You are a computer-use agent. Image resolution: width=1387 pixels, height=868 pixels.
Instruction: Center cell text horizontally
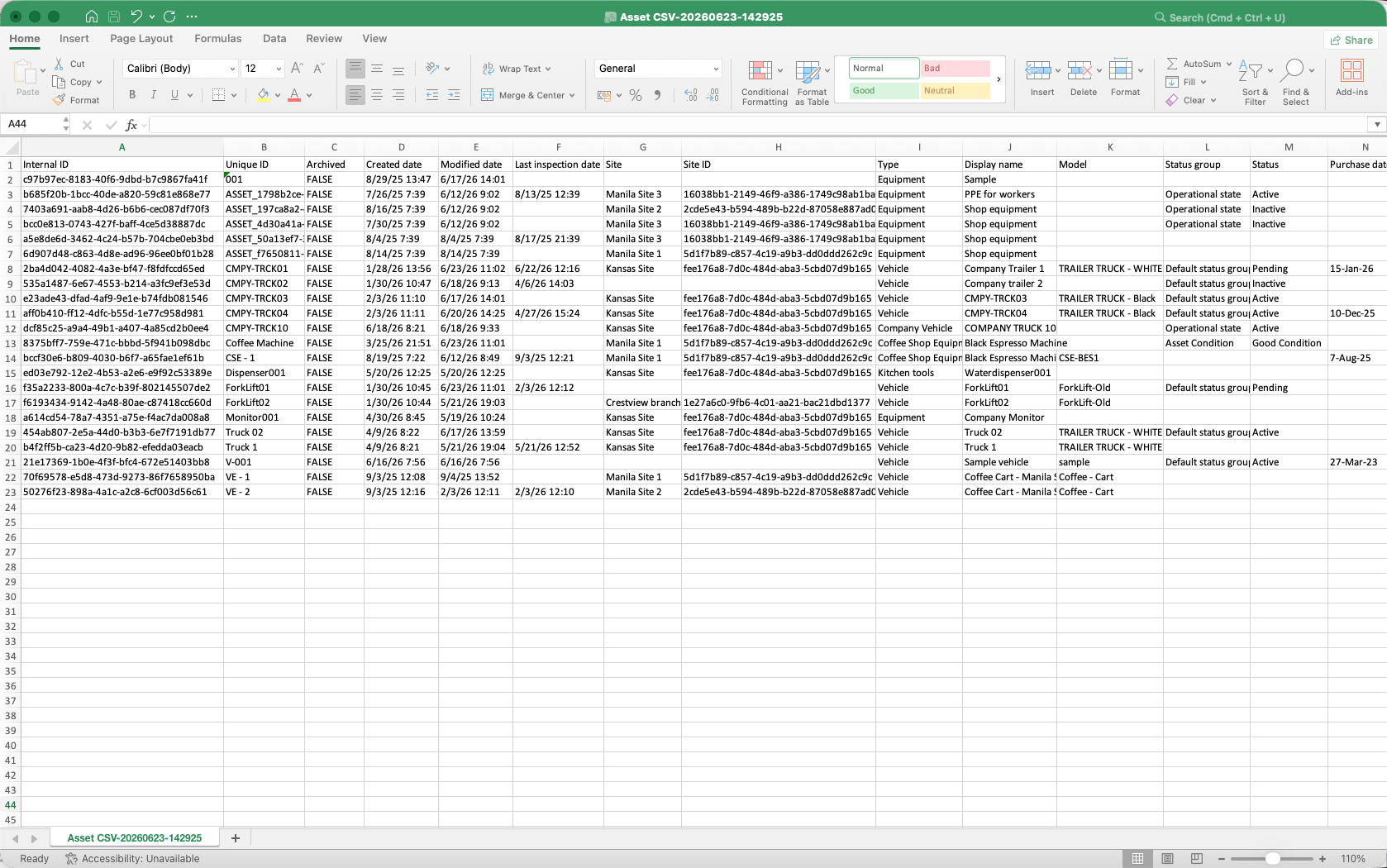(x=377, y=95)
